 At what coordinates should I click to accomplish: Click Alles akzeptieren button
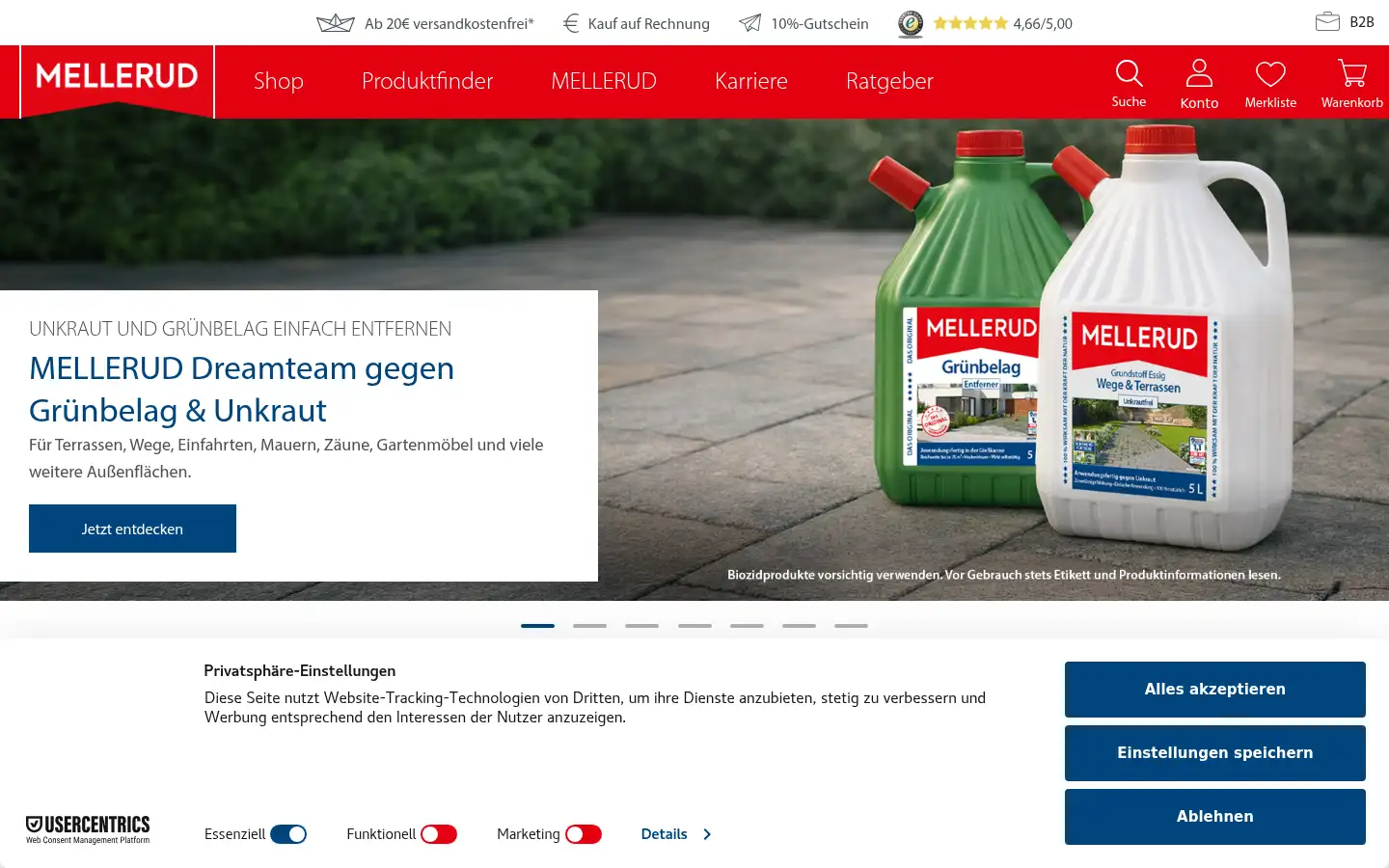coord(1215,690)
